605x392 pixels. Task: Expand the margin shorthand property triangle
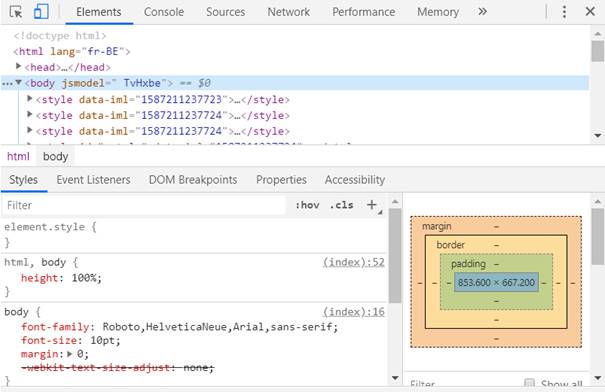[x=69, y=354]
